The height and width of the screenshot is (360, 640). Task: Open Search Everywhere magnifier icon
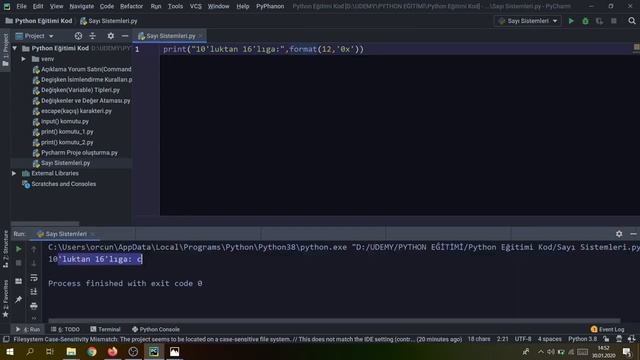pos(632,21)
